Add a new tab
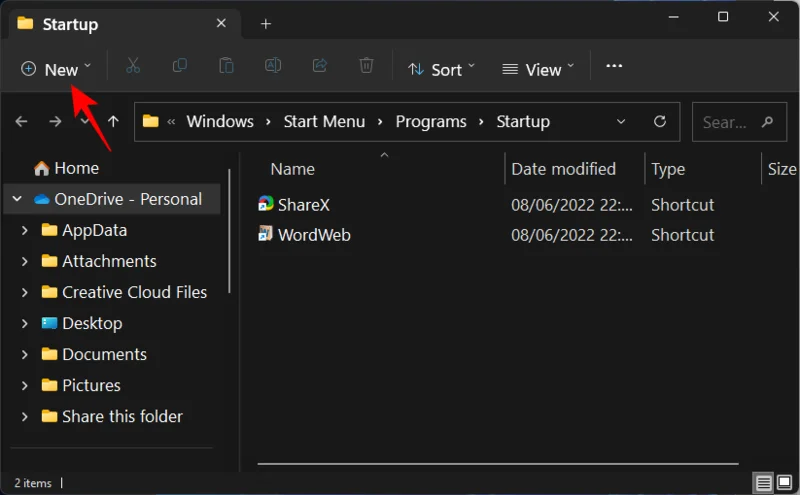The width and height of the screenshot is (800, 495). click(266, 24)
